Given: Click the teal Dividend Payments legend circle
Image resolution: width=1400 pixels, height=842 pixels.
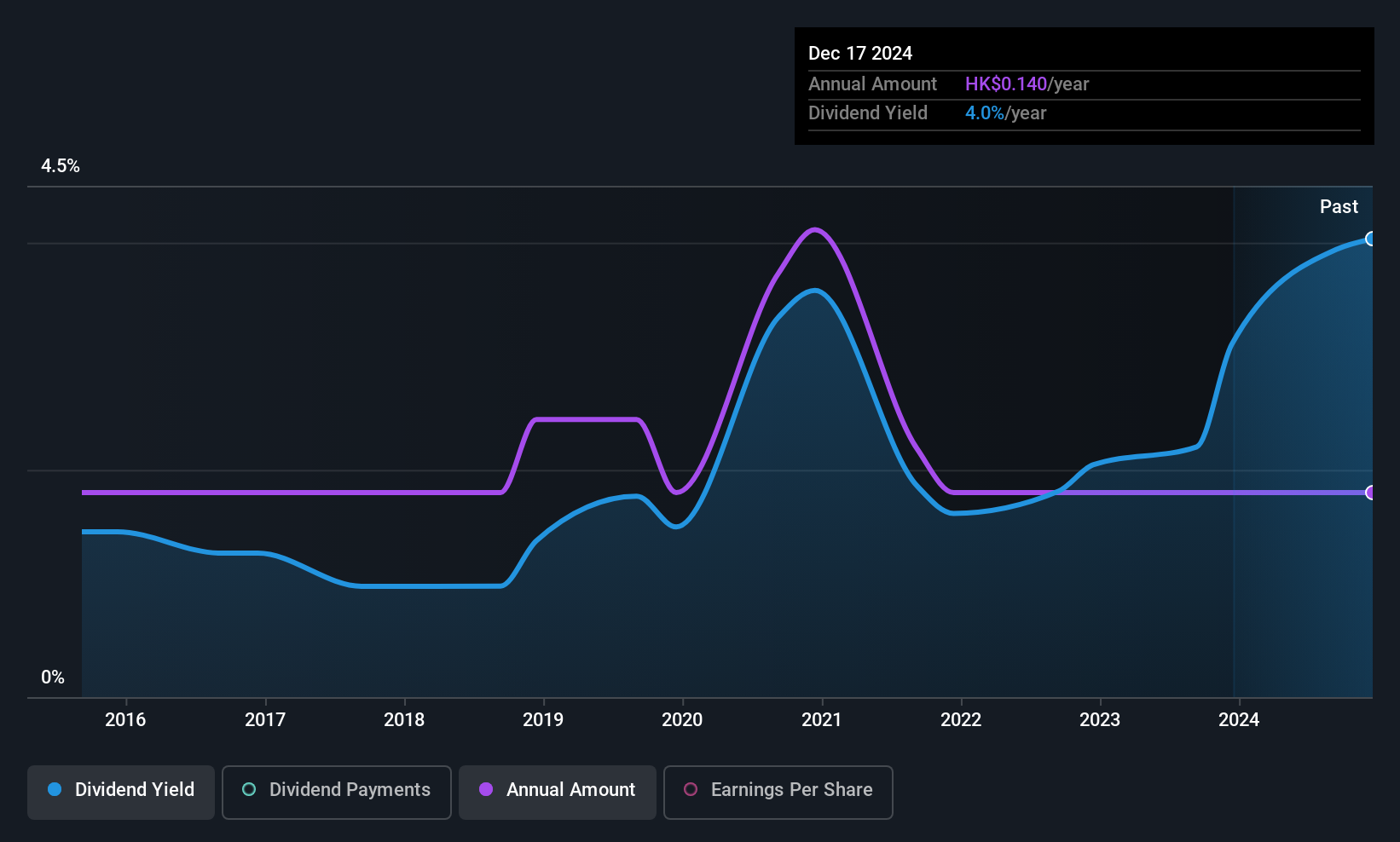Looking at the screenshot, I should (249, 790).
